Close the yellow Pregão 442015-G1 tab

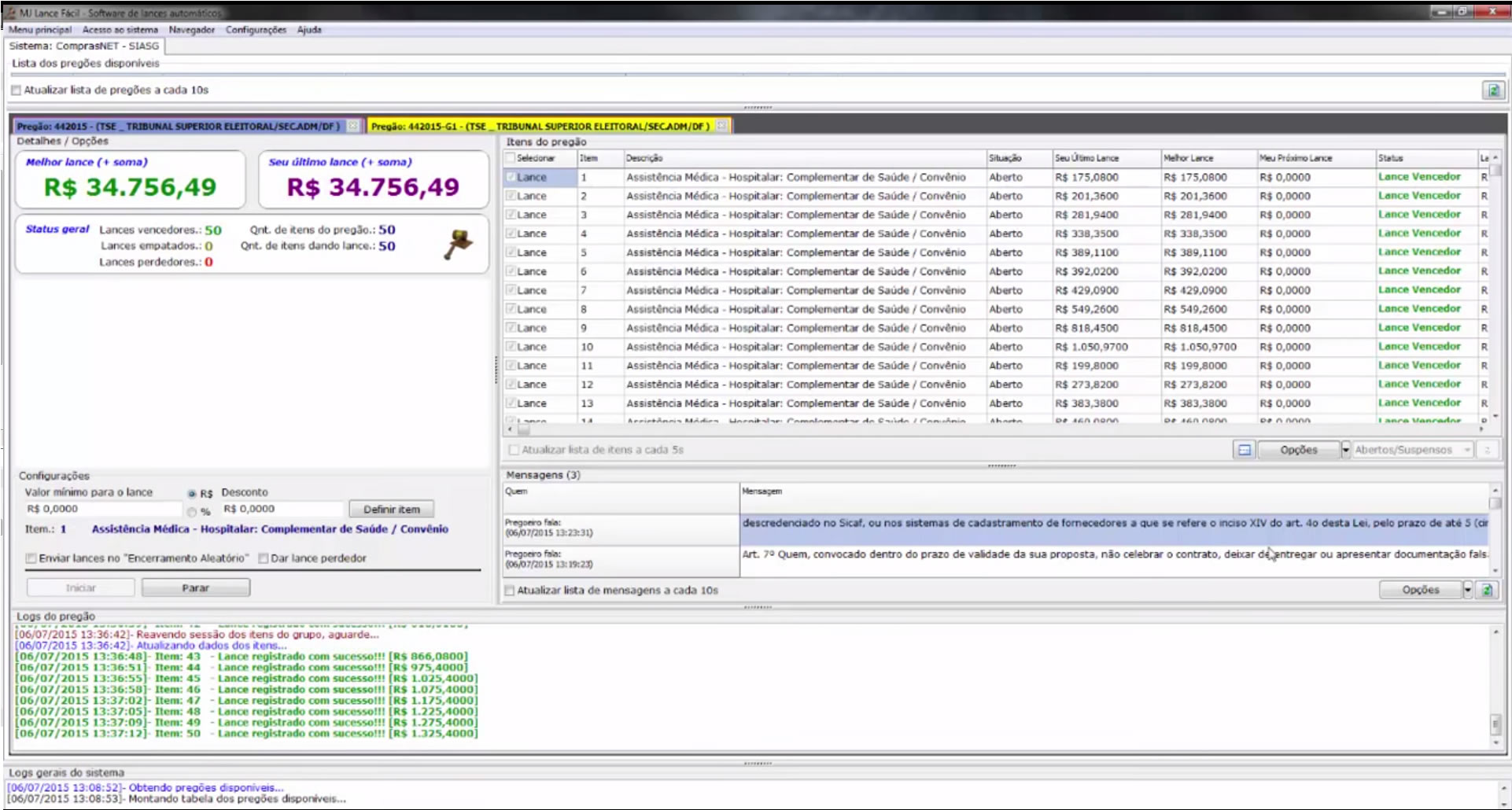(721, 126)
